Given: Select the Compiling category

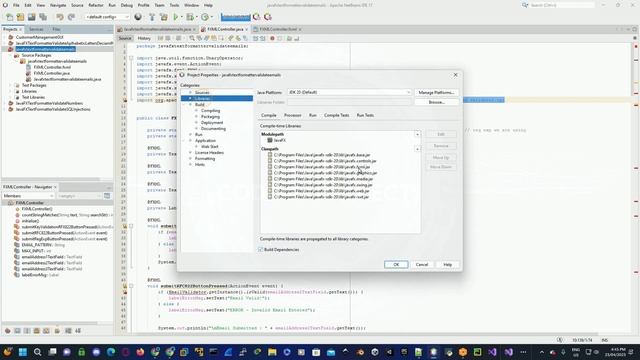Looking at the screenshot, I should pos(210,111).
